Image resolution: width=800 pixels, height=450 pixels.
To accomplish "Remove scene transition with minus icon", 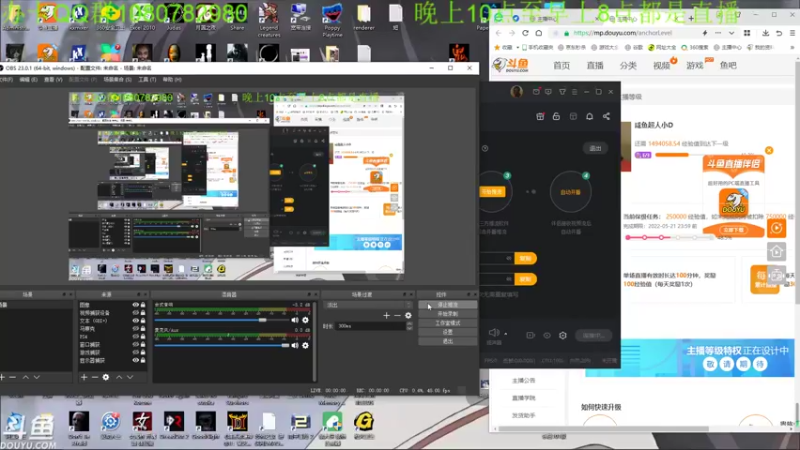I will point(397,315).
